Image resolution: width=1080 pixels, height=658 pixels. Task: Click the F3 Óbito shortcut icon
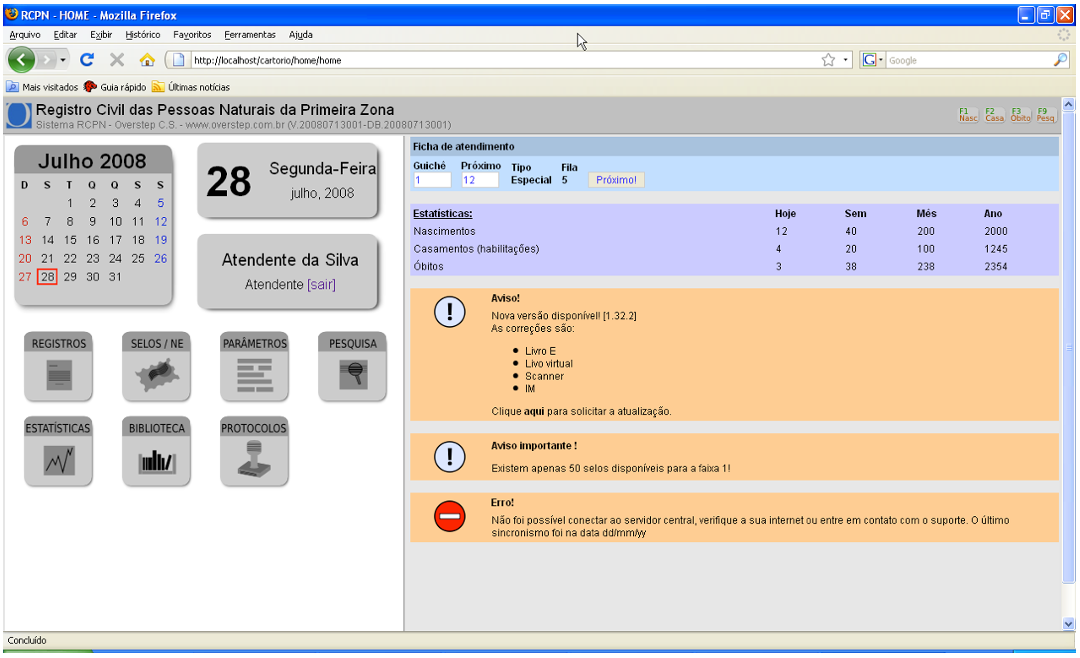tap(1020, 114)
